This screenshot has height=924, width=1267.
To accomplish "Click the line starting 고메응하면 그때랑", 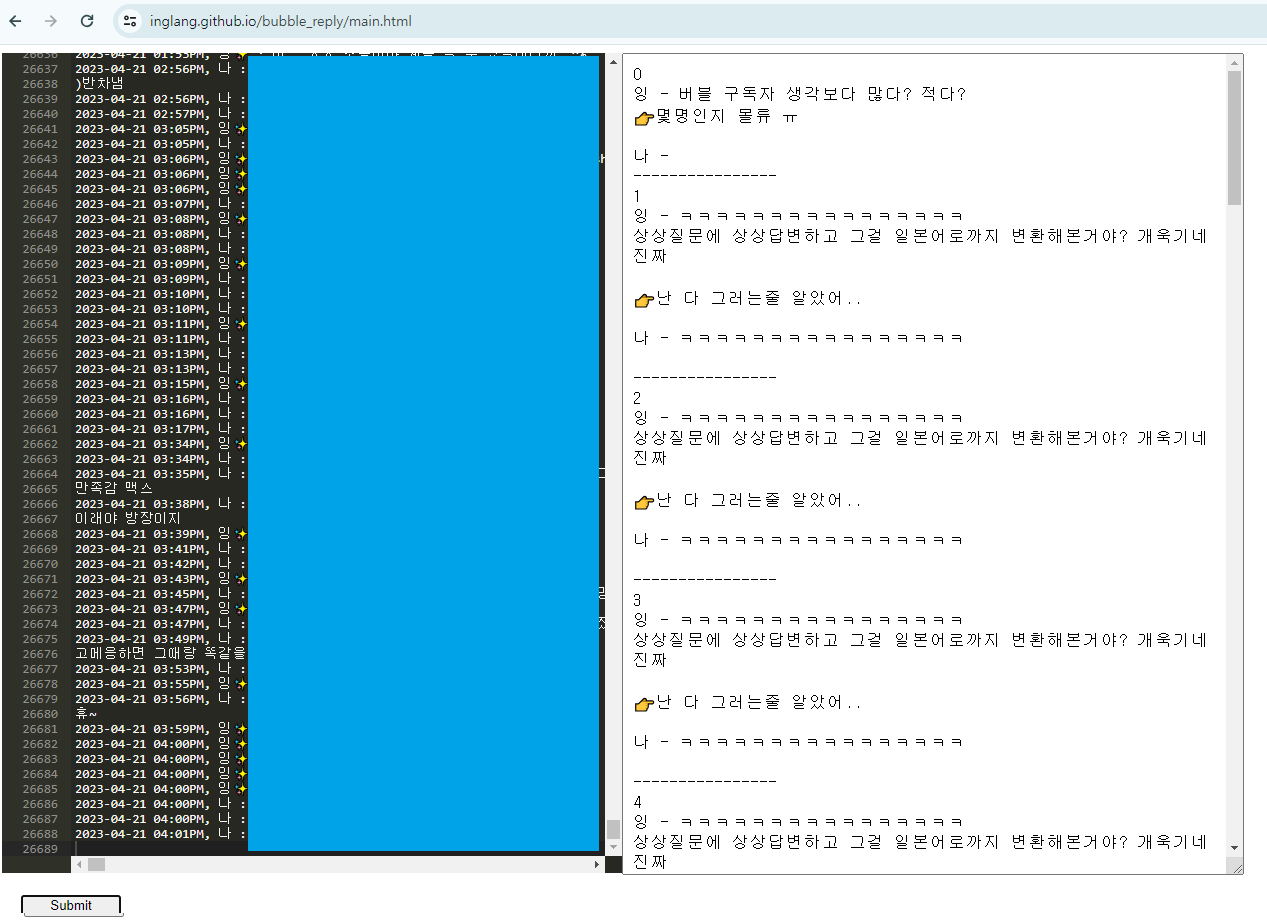I will 161,654.
